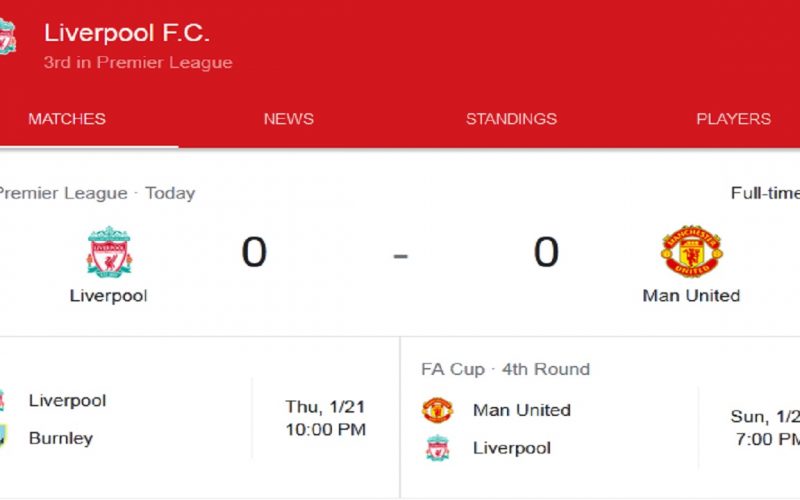
Task: Open the PLAYERS tab
Action: pyautogui.click(x=734, y=119)
